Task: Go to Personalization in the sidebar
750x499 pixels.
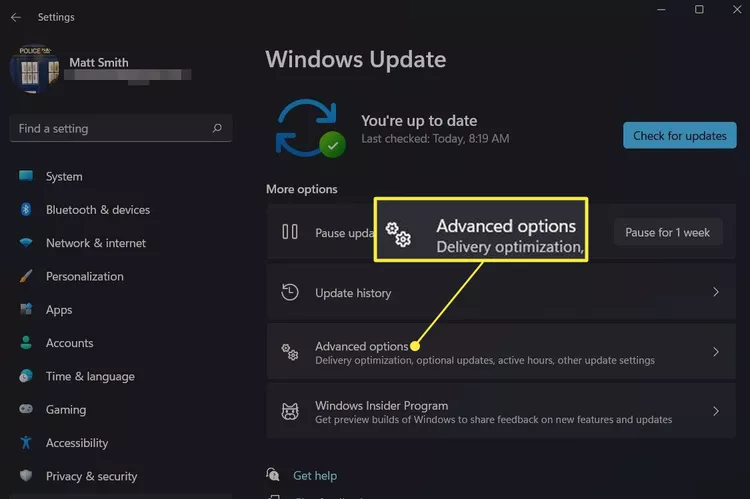Action: pyautogui.click(x=84, y=276)
